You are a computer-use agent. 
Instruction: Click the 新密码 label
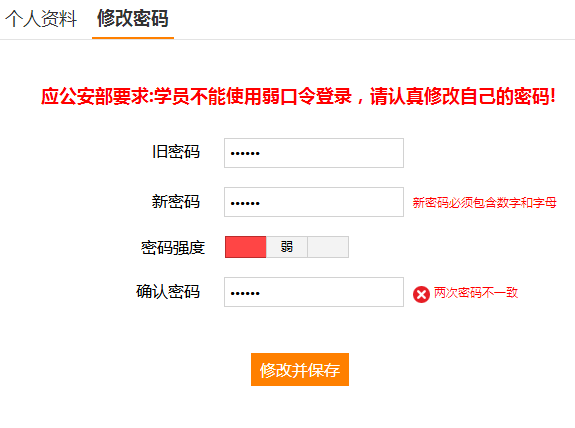(176, 202)
